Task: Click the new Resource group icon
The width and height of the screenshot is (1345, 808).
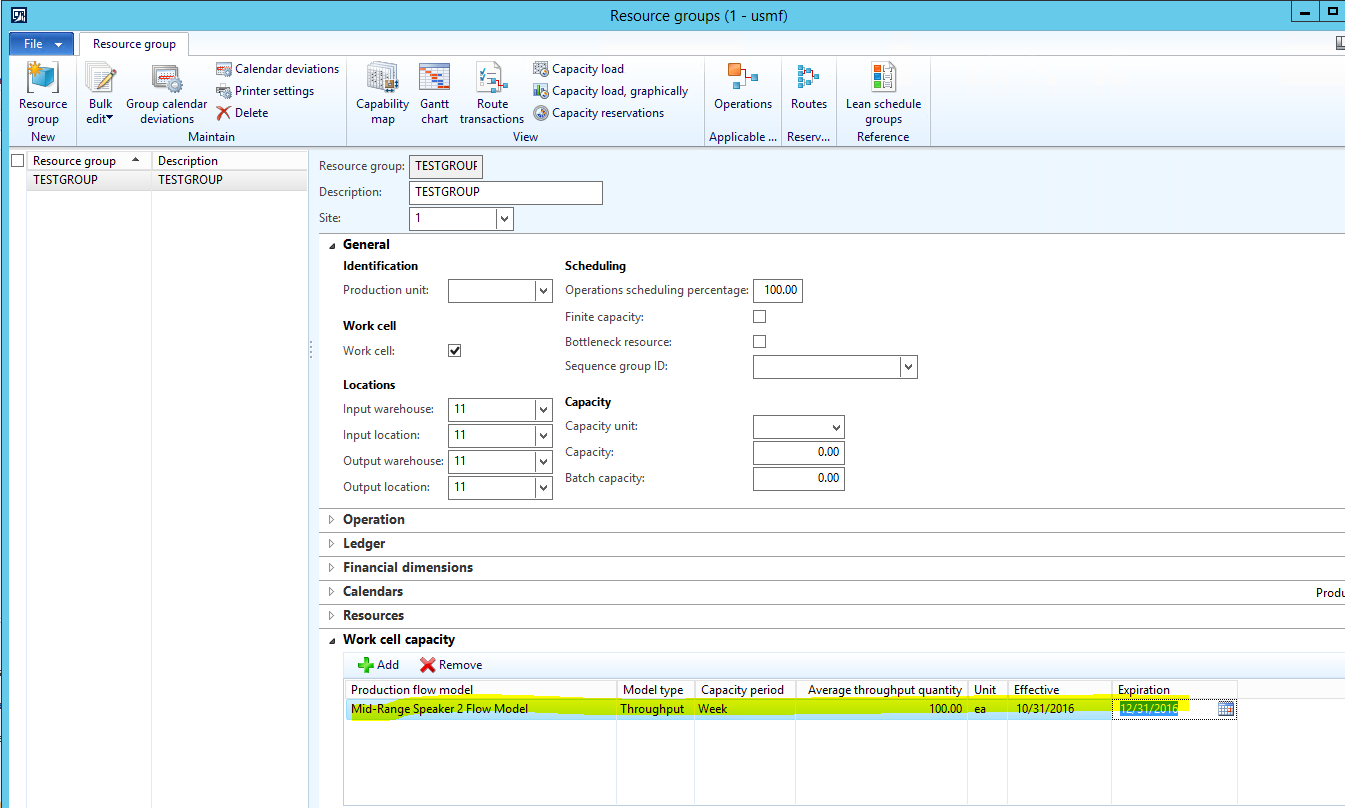Action: [43, 79]
